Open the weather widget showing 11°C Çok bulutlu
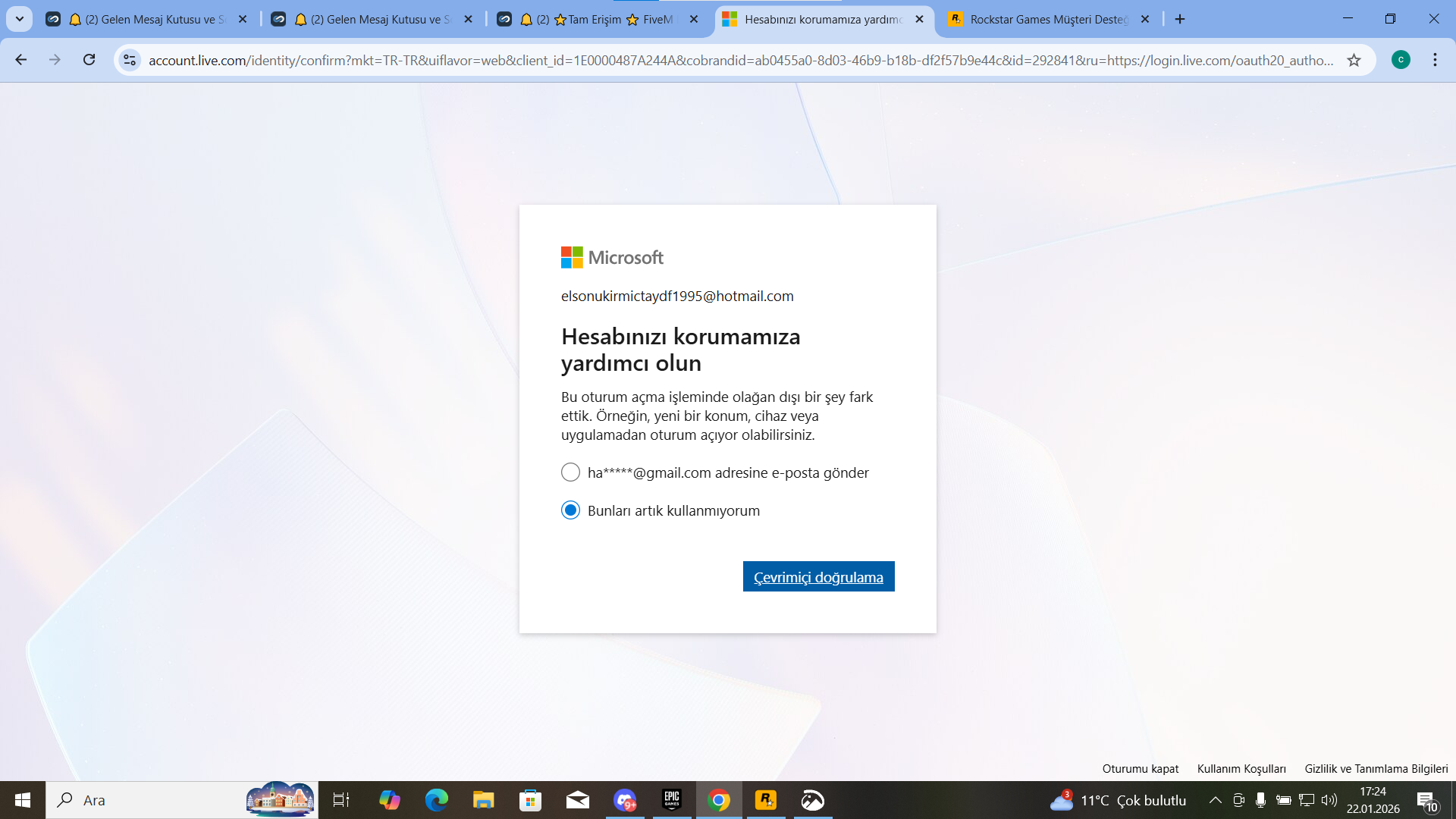The width and height of the screenshot is (1456, 819). [x=1119, y=800]
